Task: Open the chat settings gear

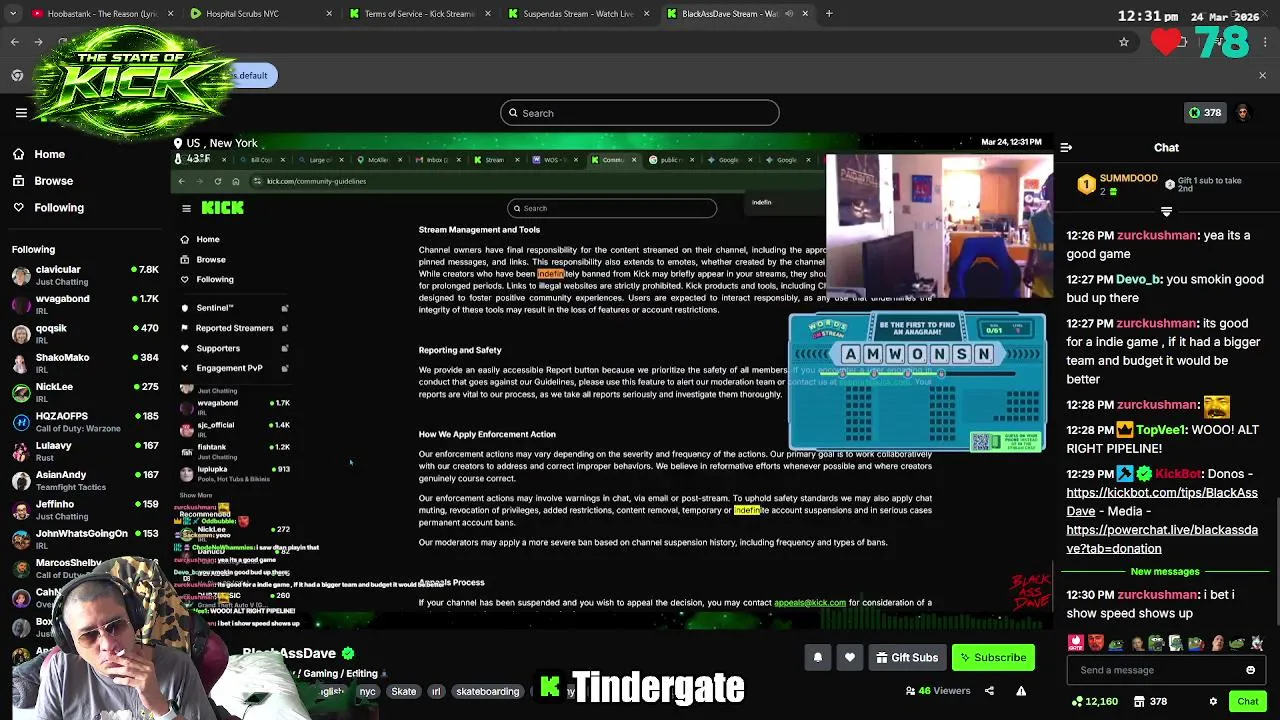Action: [x=1213, y=701]
